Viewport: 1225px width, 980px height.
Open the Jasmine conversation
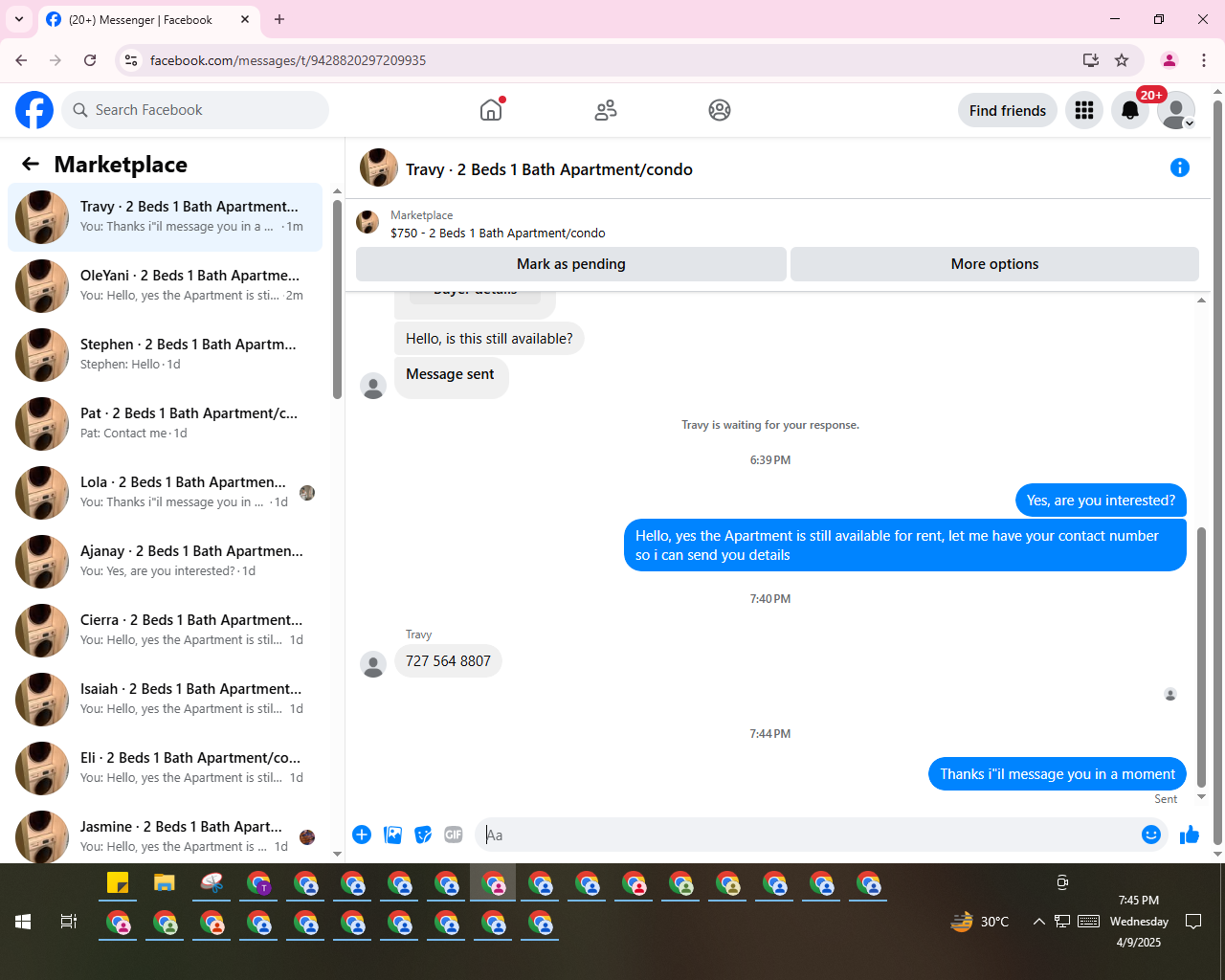pyautogui.click(x=165, y=835)
